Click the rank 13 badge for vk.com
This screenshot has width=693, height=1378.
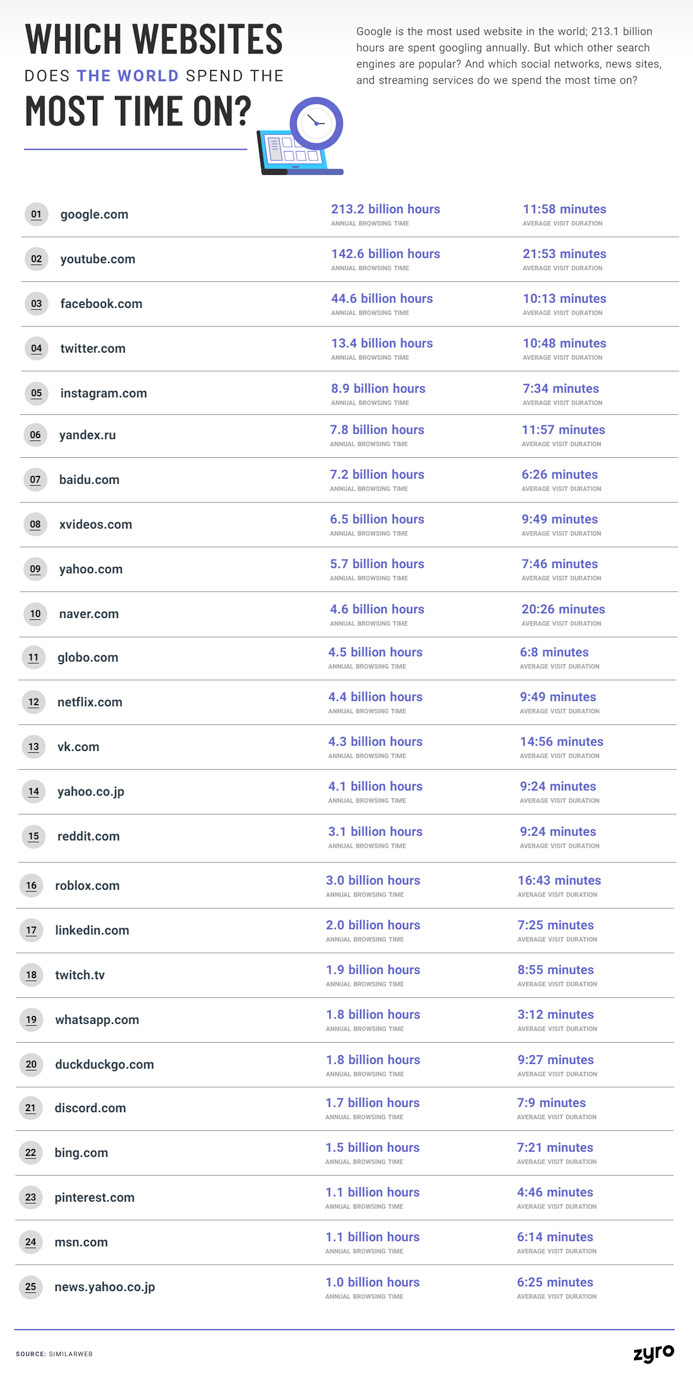(34, 747)
